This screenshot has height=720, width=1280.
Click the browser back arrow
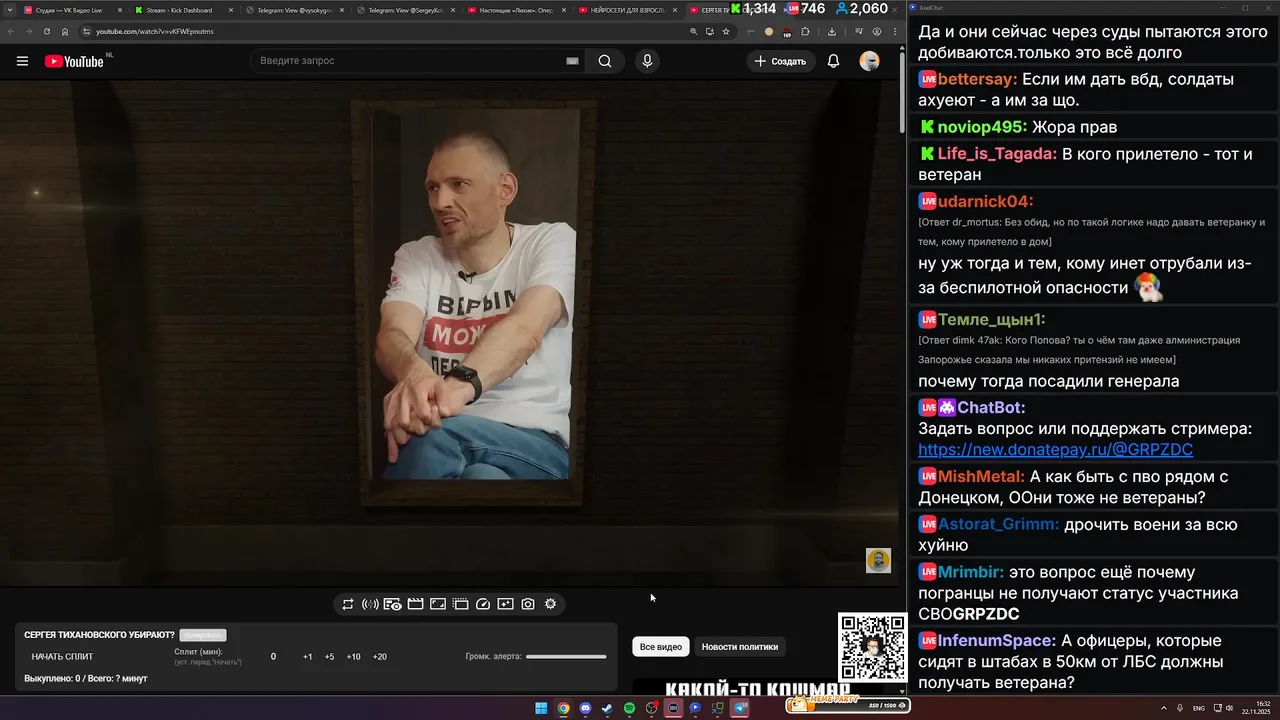coord(10,31)
